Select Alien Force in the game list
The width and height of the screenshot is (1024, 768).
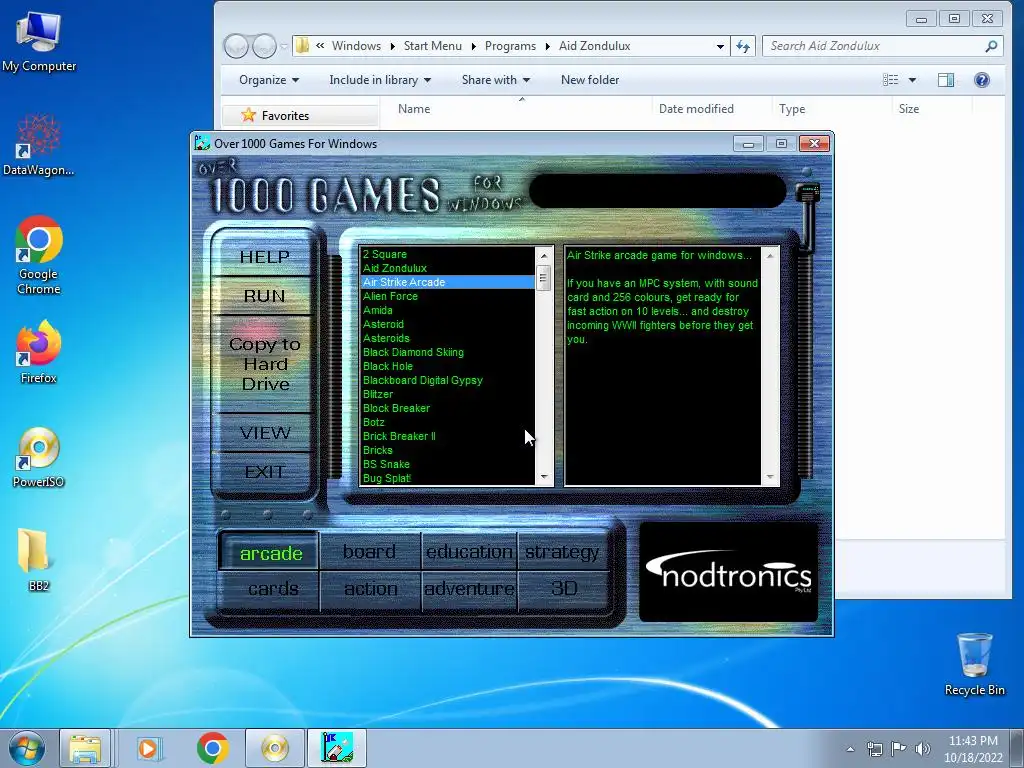point(447,296)
